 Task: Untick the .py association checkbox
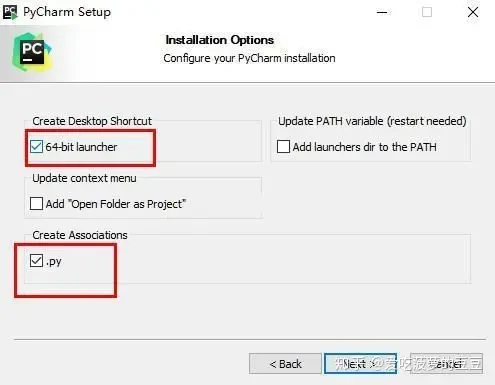click(36, 261)
